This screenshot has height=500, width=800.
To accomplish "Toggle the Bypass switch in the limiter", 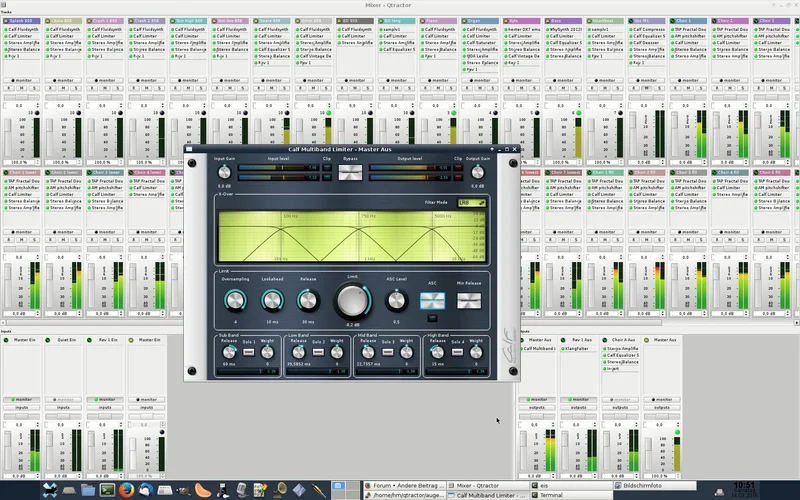I will click(x=350, y=172).
